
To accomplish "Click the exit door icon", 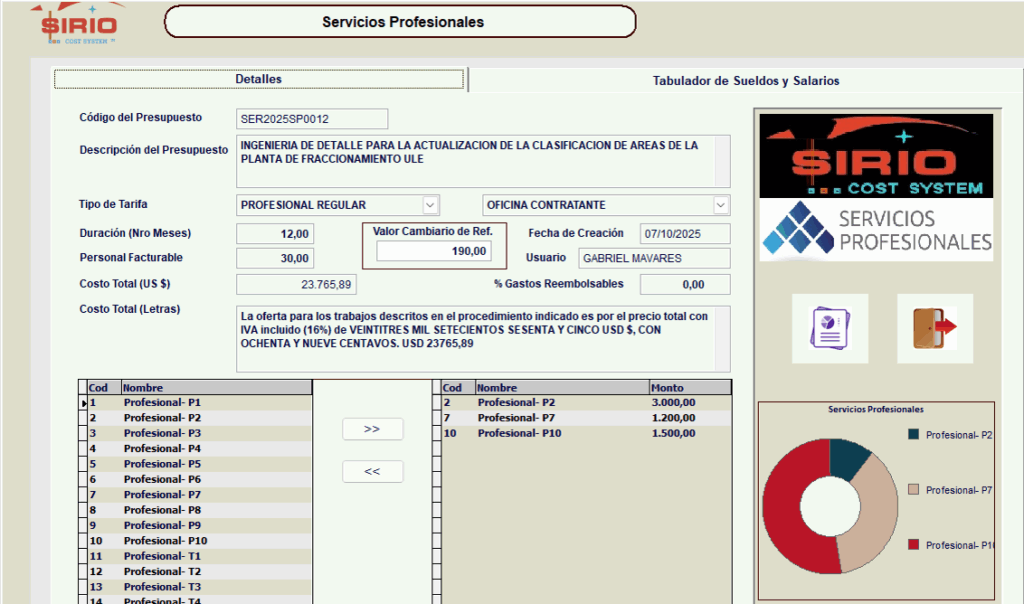I will [x=934, y=328].
